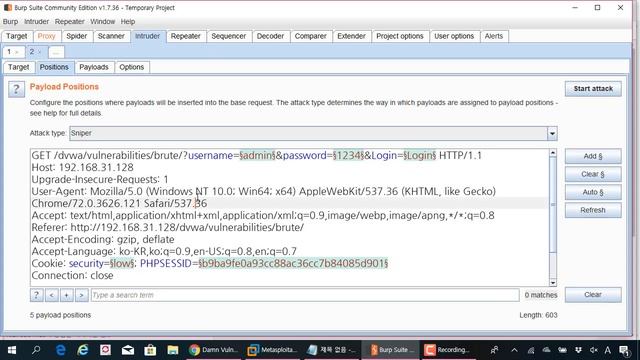Click the Clear search button
The width and height of the screenshot is (640, 360).
coord(593,295)
